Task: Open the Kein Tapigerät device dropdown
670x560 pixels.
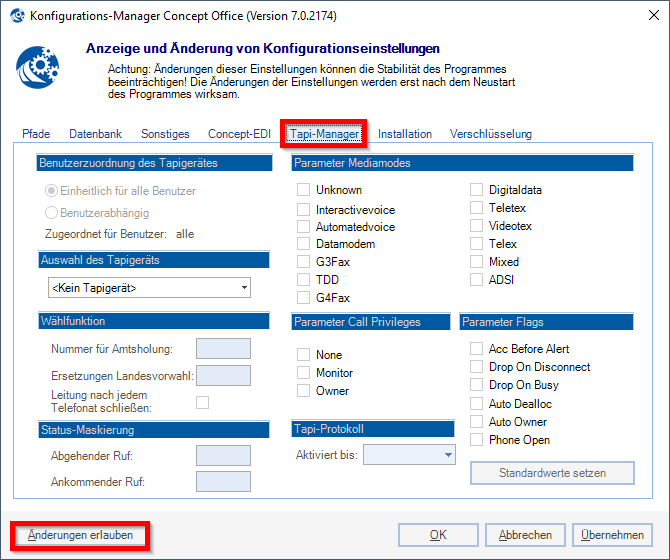Action: (148, 288)
